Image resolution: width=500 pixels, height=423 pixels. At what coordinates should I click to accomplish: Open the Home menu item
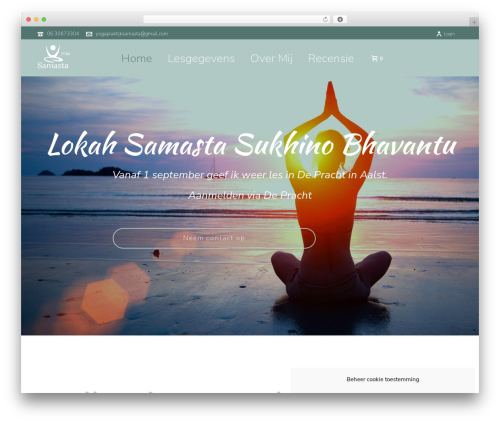coord(136,58)
